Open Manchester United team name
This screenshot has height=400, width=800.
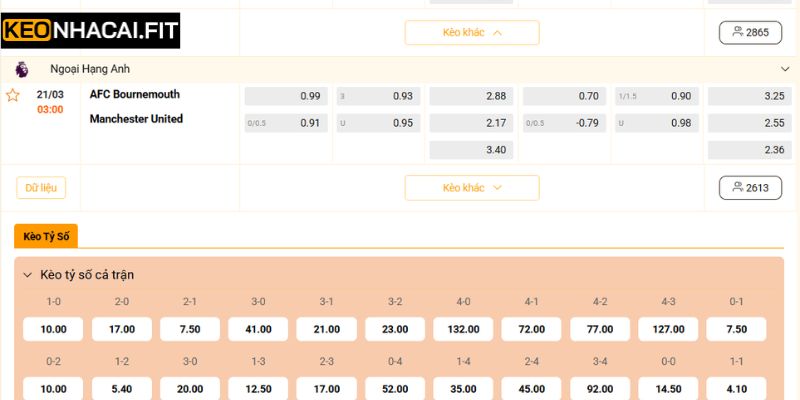(136, 119)
